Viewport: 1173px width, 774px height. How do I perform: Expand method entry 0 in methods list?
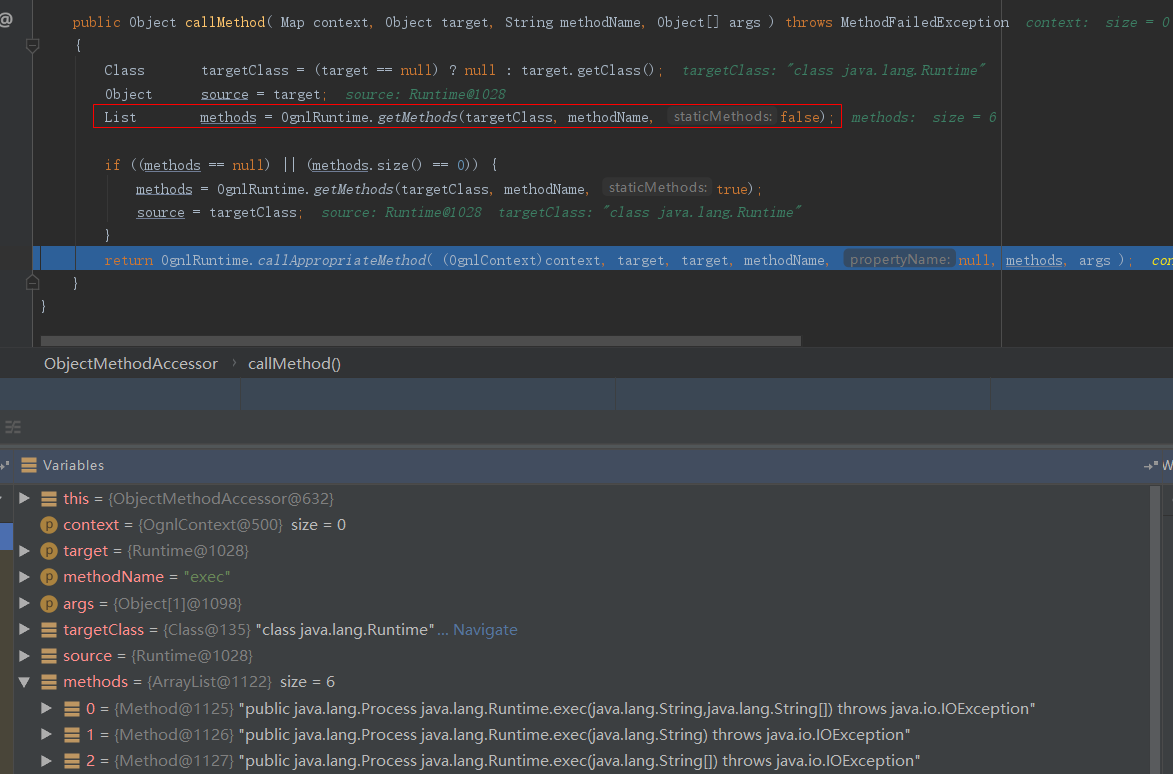46,709
